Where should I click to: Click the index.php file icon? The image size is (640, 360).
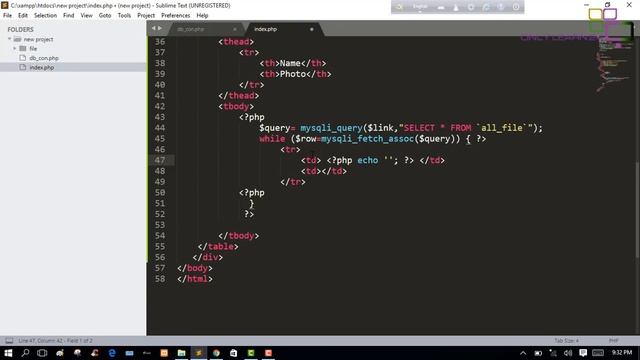23,67
